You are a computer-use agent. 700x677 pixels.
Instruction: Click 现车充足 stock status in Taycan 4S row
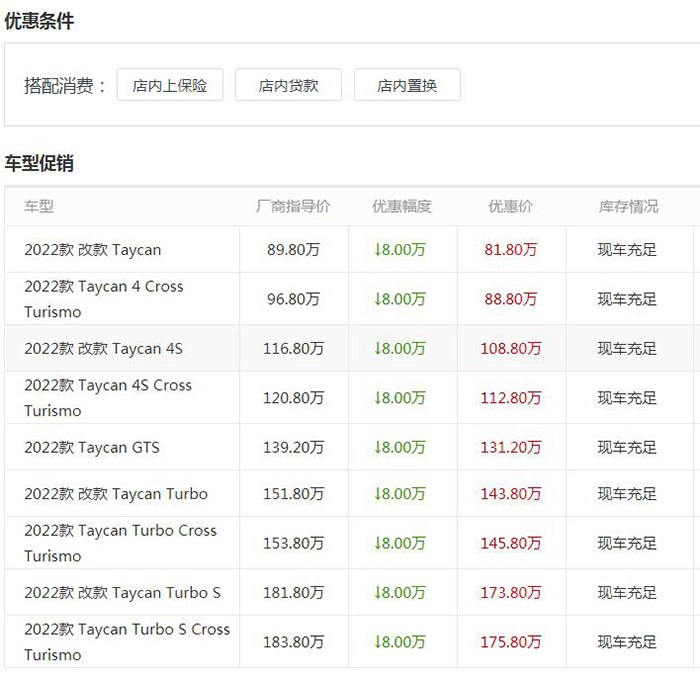point(627,348)
